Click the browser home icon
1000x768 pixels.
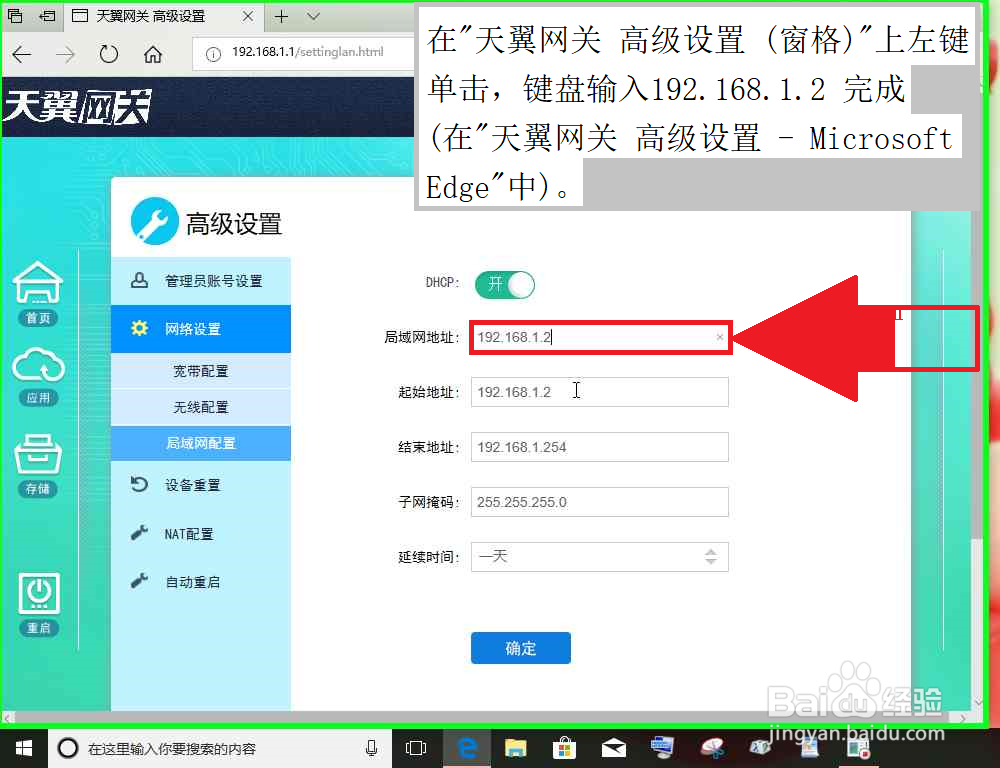(151, 54)
